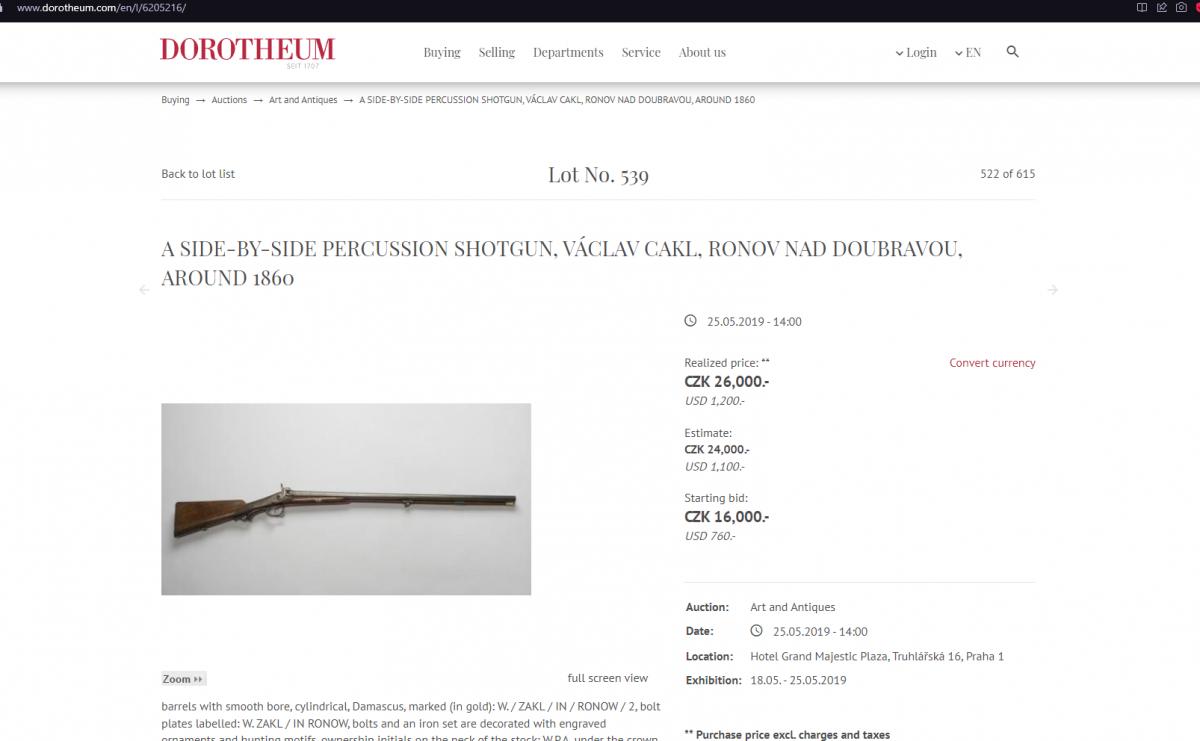This screenshot has width=1200, height=741.
Task: Click Auctions breadcrumb link
Action: 229,100
